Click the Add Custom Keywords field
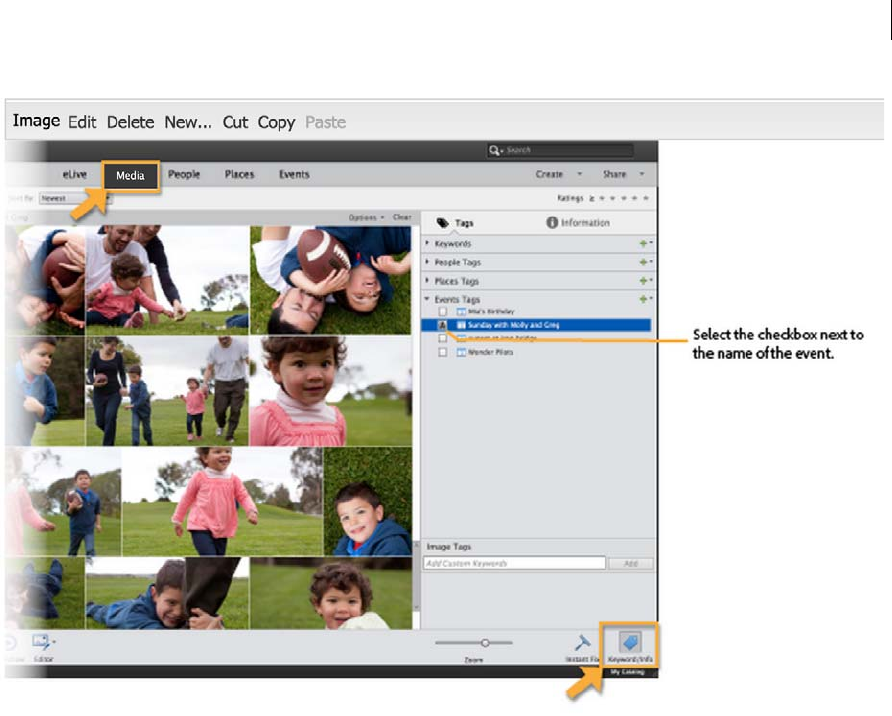This screenshot has height=716, width=892. click(514, 563)
